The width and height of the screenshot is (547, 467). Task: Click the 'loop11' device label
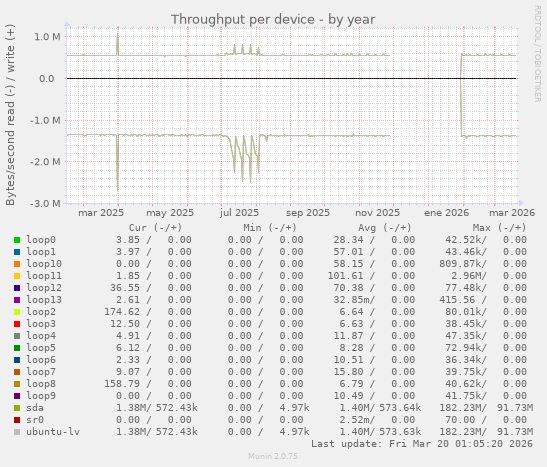point(44,276)
